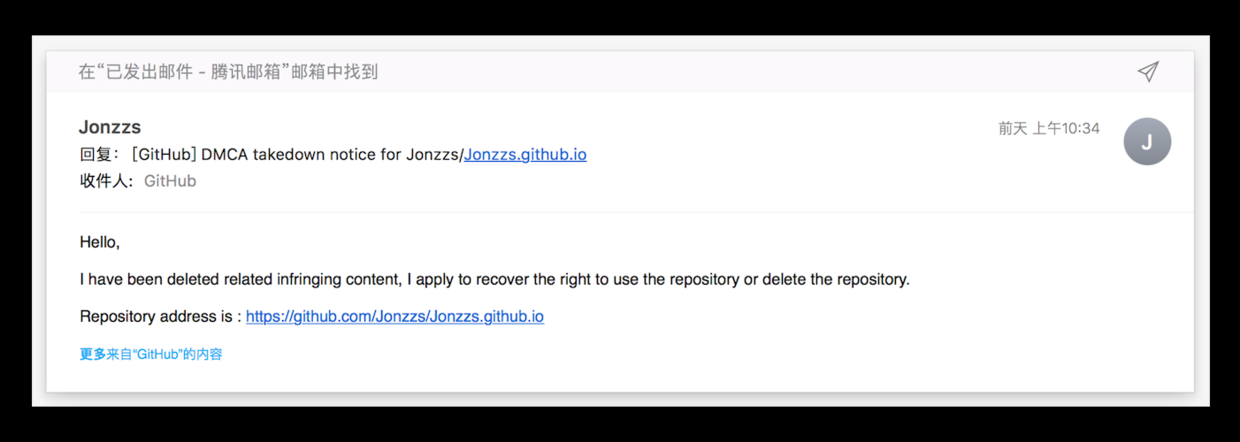
Task: Select the sender name Jonzzs
Action: pyautogui.click(x=110, y=127)
